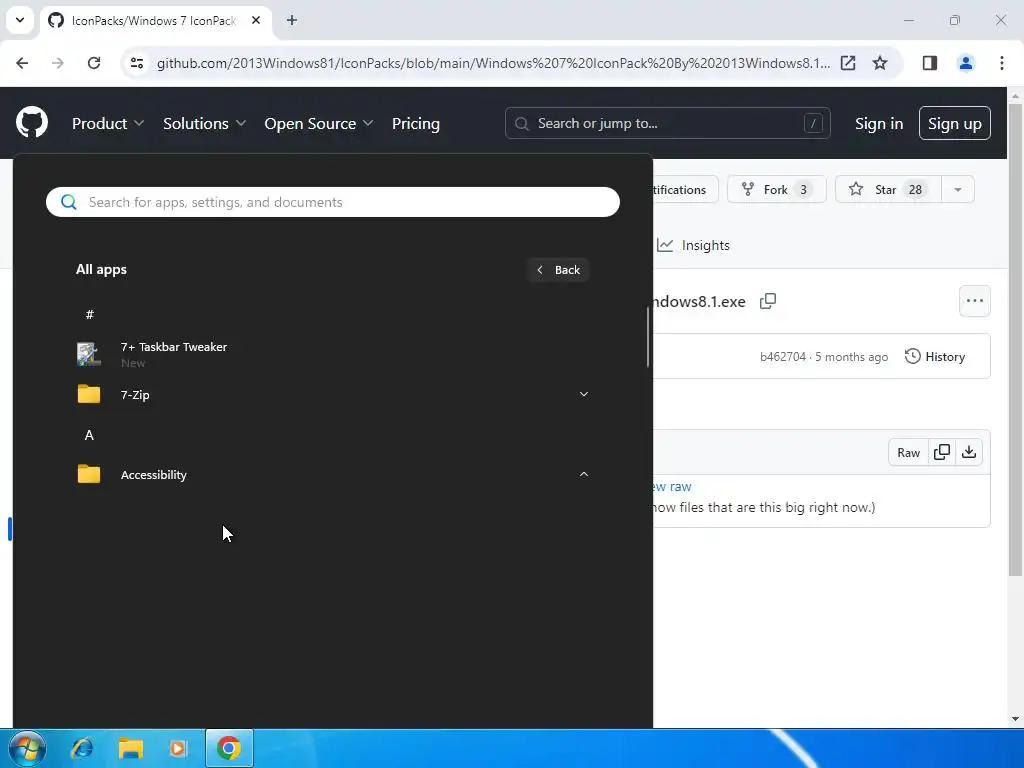
Task: Open the Raw file view
Action: [x=908, y=453]
